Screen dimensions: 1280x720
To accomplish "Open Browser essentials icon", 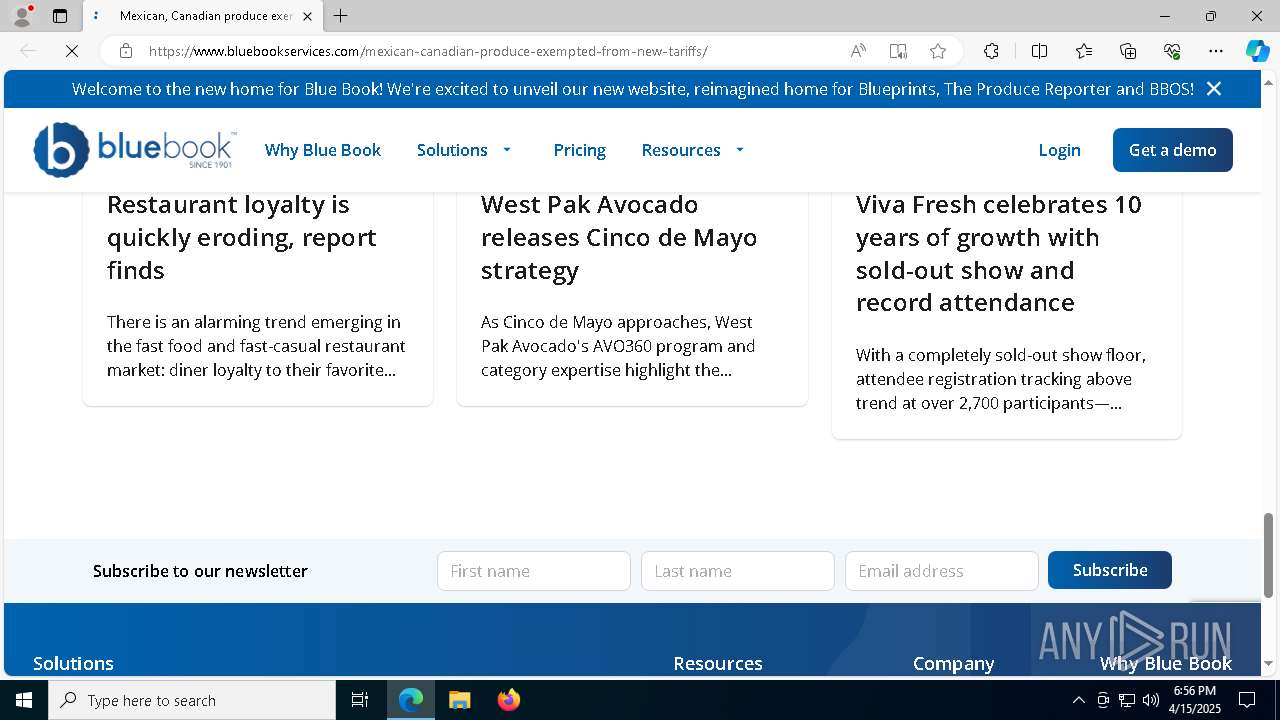I will pos(1172,51).
